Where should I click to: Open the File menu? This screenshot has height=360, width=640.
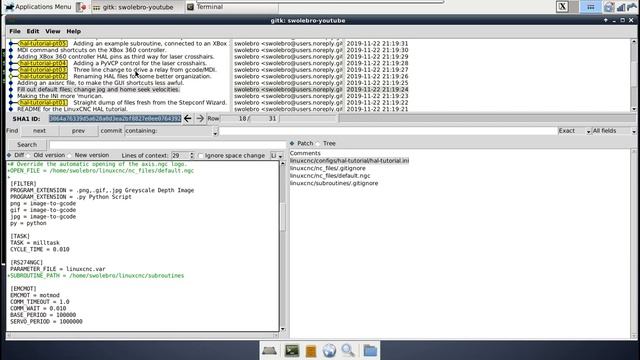coord(15,31)
